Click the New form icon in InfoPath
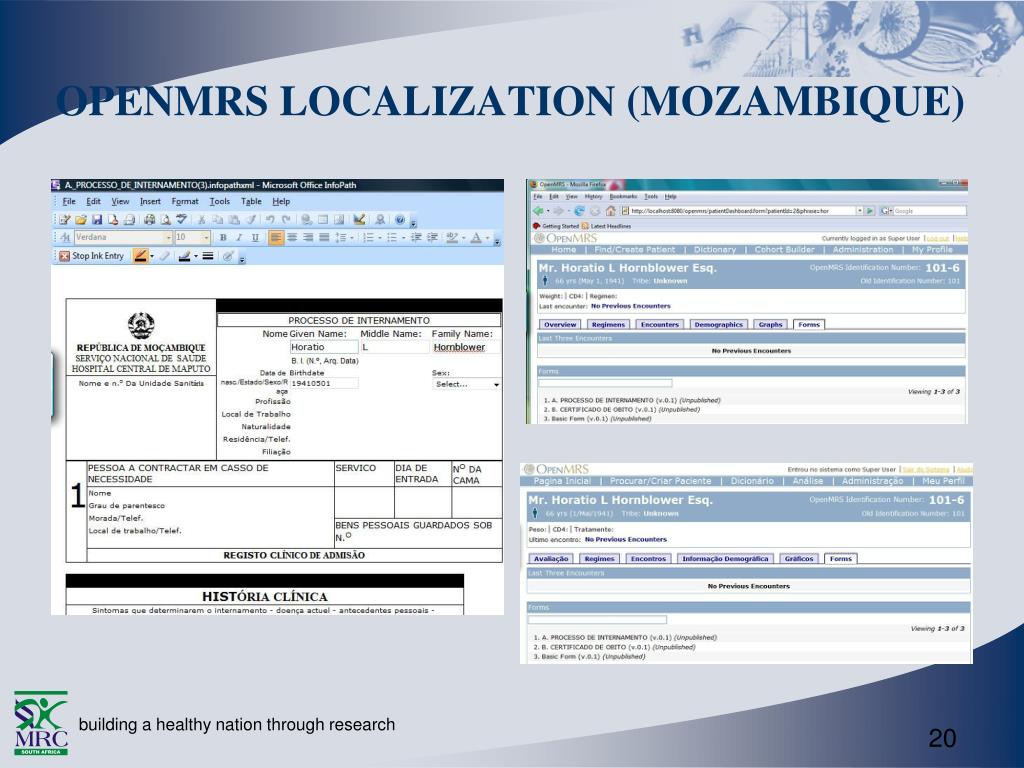This screenshot has width=1024, height=768. tap(65, 220)
